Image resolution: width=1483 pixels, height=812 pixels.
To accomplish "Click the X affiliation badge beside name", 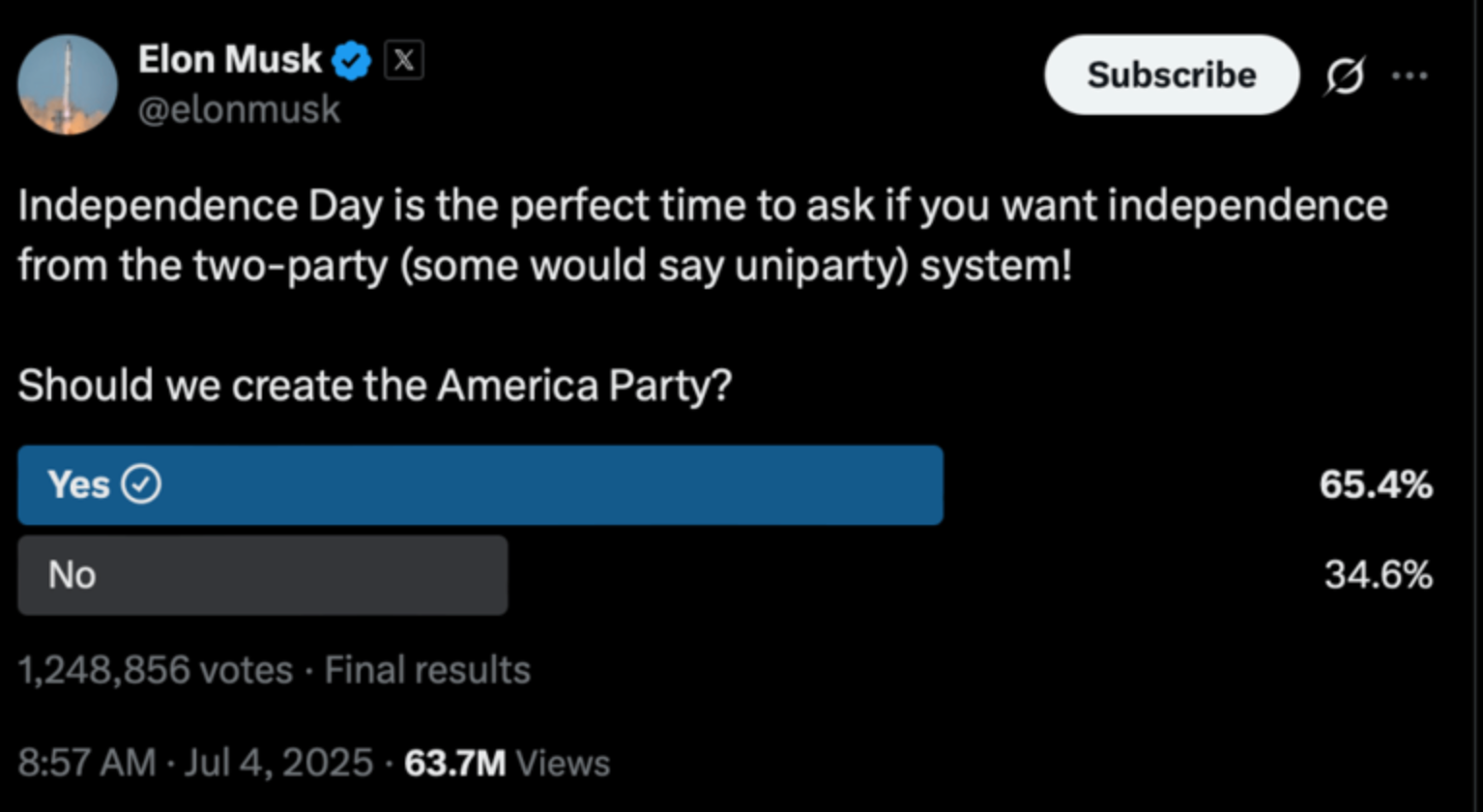I will [x=404, y=62].
